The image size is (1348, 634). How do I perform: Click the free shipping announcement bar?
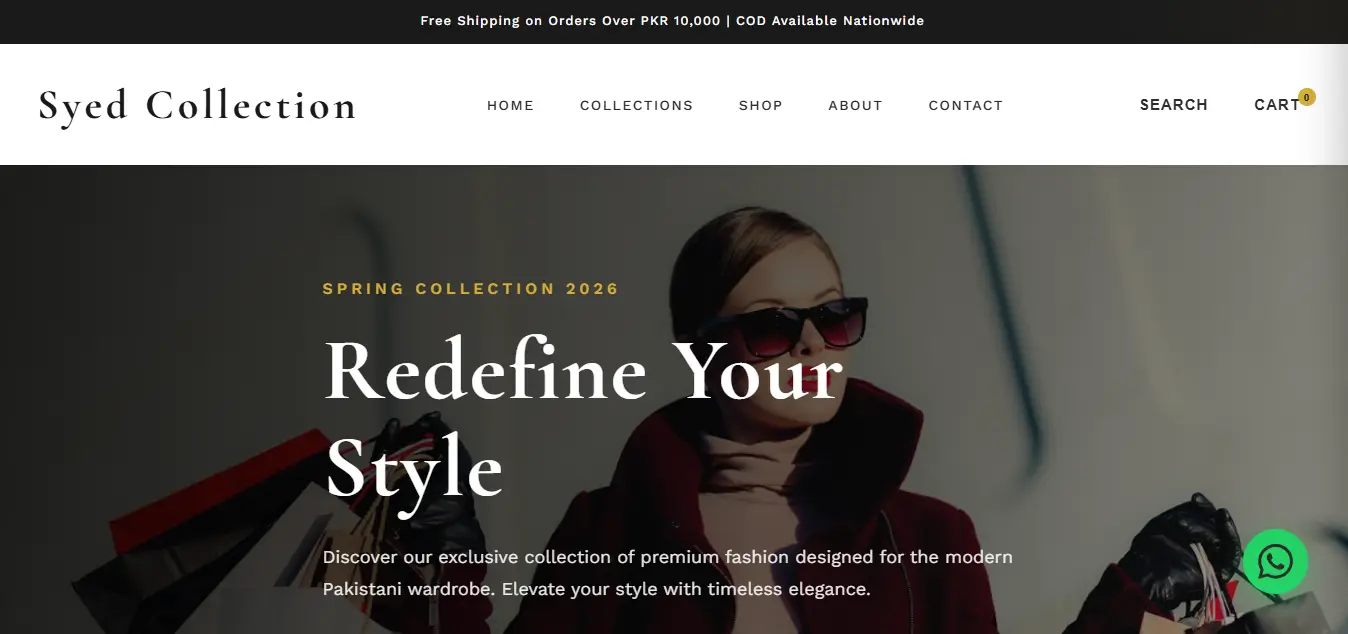[674, 20]
